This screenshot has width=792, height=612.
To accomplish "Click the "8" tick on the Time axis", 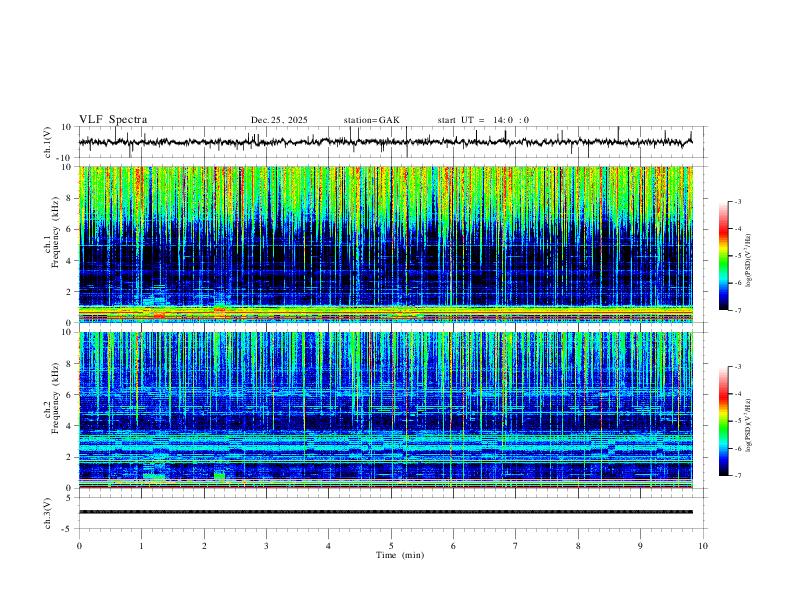I will click(x=578, y=546).
